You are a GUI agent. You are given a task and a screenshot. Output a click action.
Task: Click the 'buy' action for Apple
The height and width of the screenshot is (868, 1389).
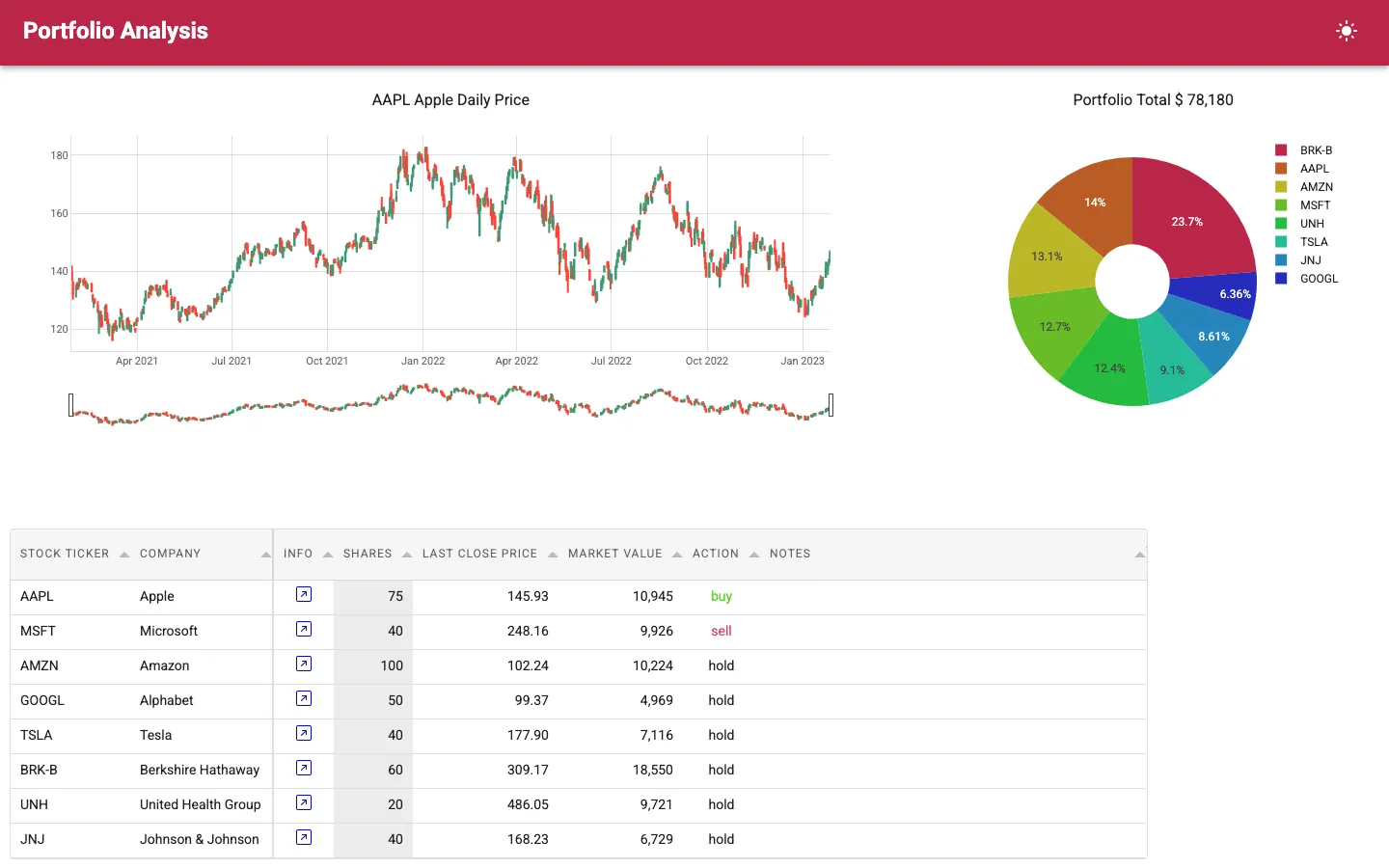click(722, 596)
